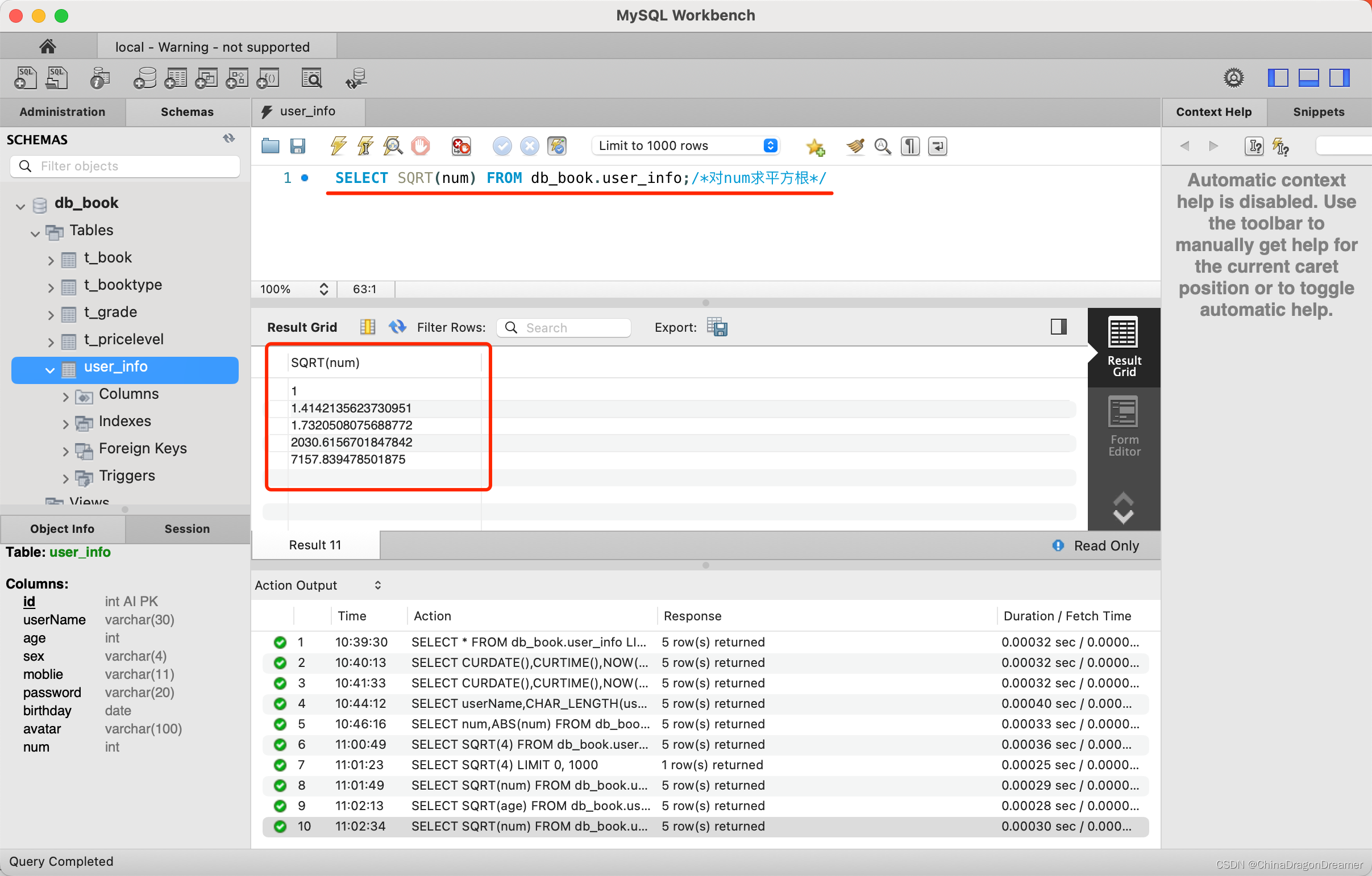This screenshot has height=876, width=1372.
Task: Refresh the result grid data
Action: (x=397, y=327)
